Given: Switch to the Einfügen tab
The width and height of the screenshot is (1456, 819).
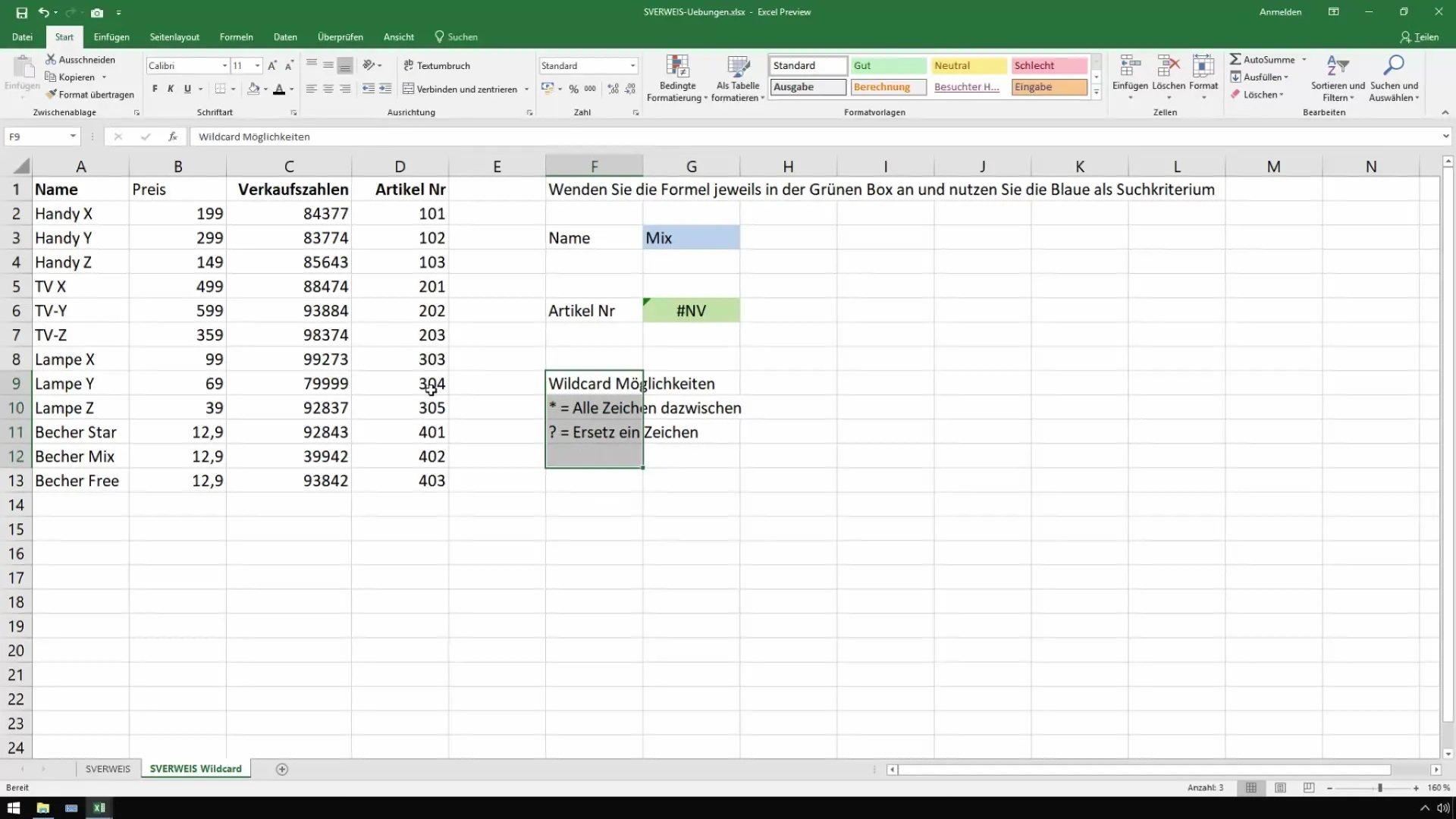Looking at the screenshot, I should point(111,36).
